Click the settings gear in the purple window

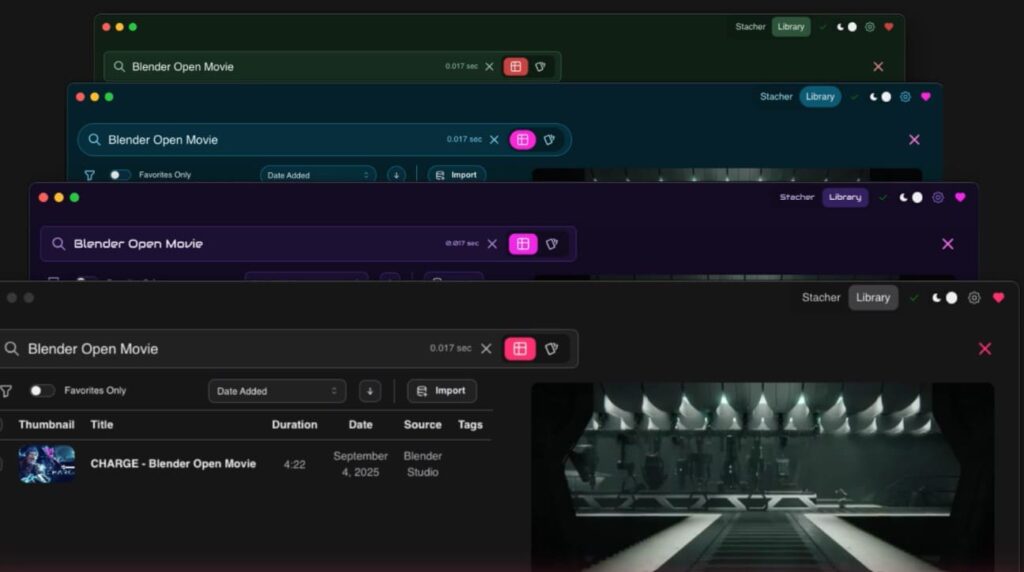pos(938,198)
